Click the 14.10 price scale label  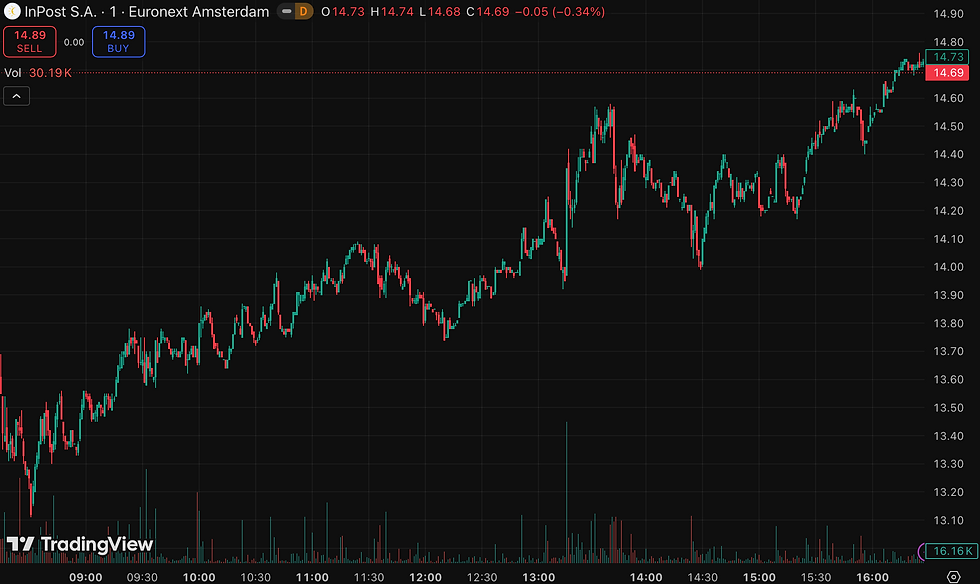click(x=948, y=239)
